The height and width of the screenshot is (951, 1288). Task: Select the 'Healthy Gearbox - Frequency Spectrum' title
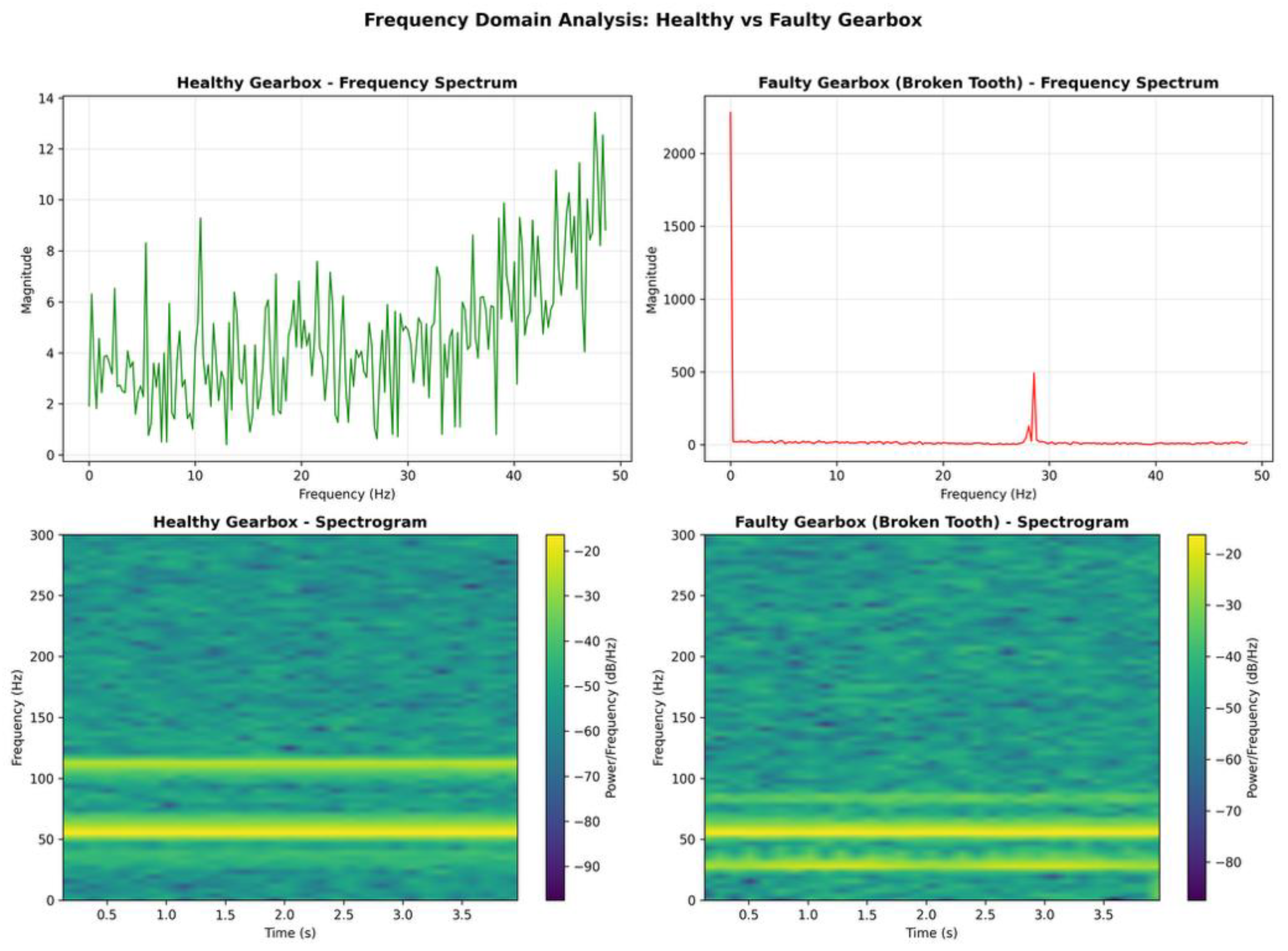(x=347, y=83)
